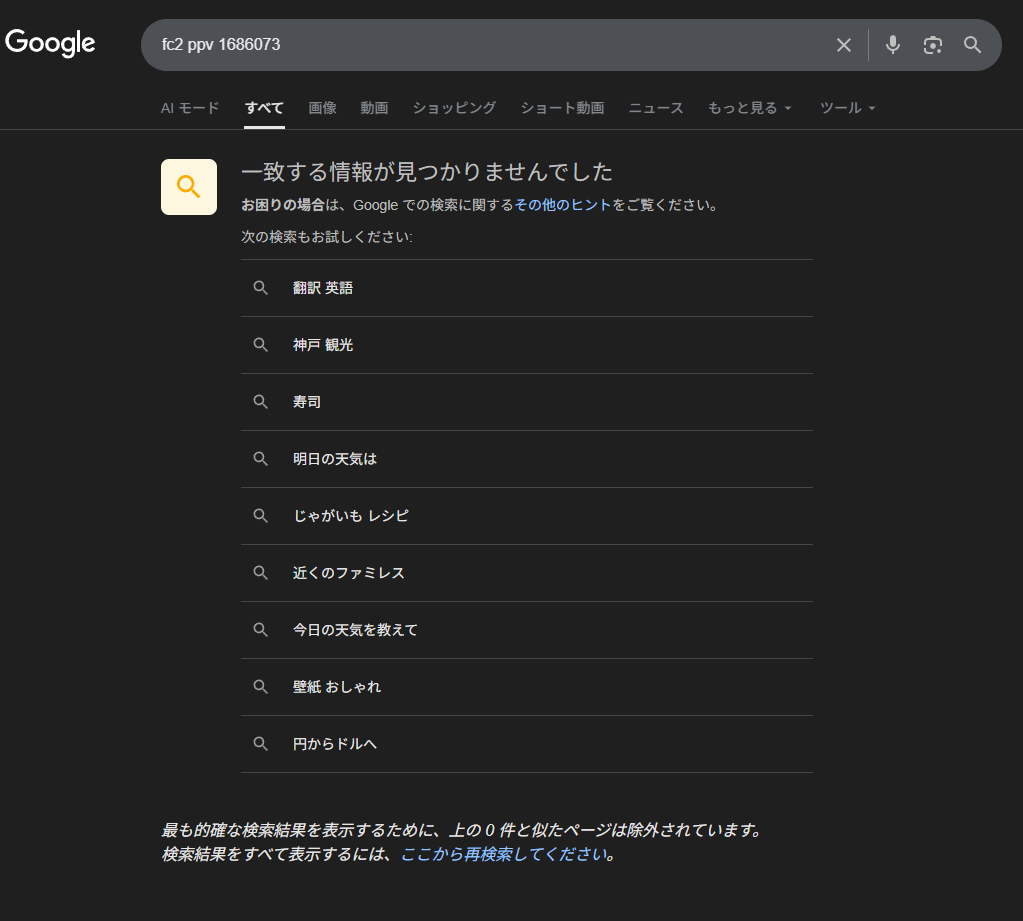Click inside the search text field
1023x921 pixels.
(480, 45)
